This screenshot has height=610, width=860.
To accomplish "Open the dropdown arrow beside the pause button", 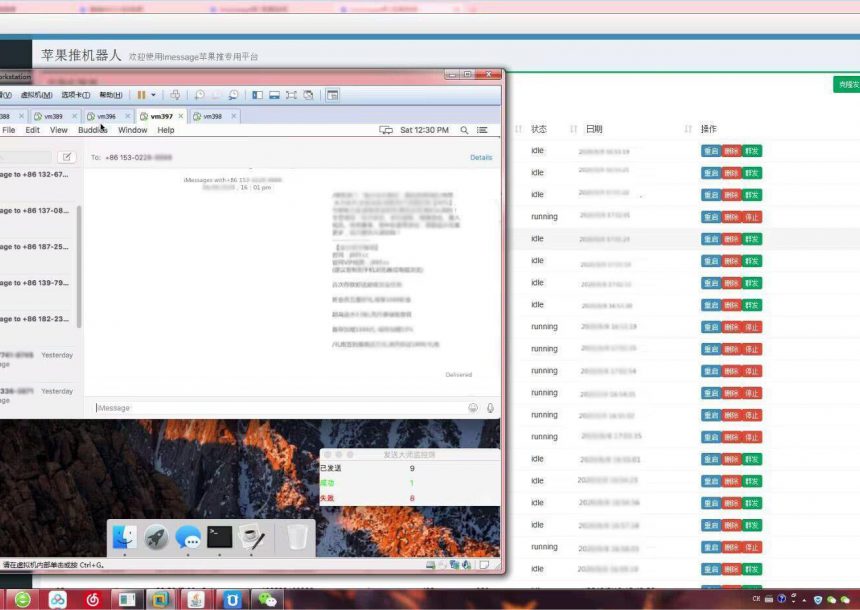I will [x=153, y=95].
